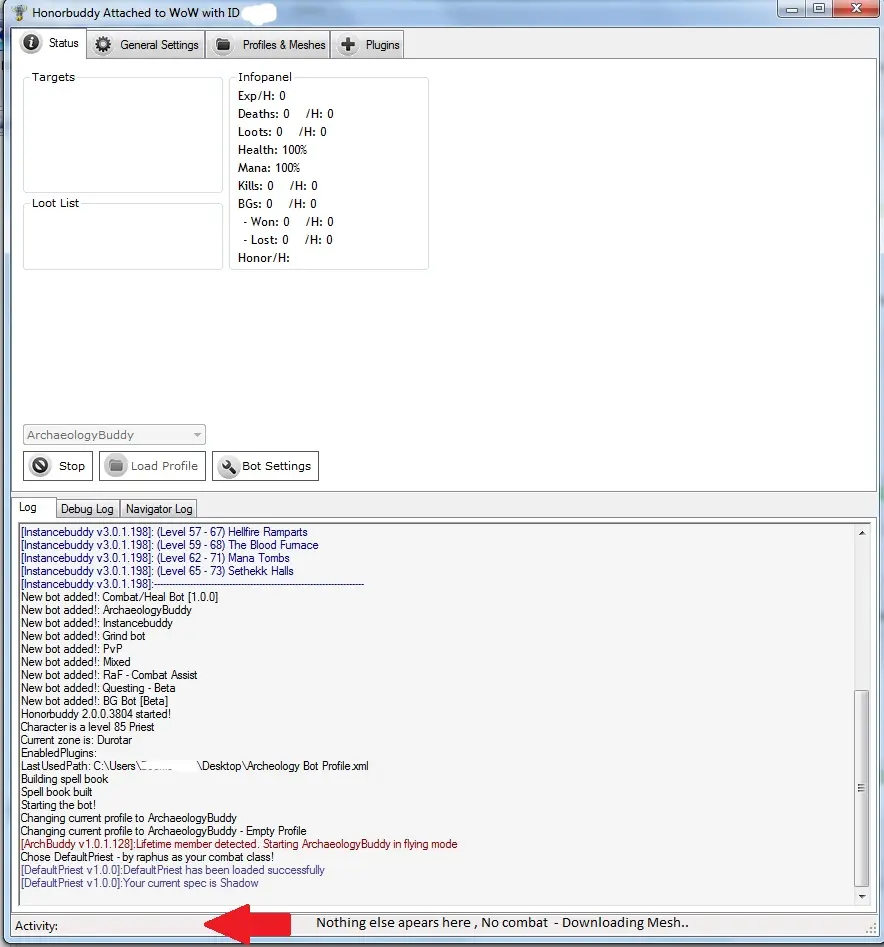This screenshot has width=884, height=947.
Task: Click the info icon on Status tab
Action: click(x=32, y=44)
